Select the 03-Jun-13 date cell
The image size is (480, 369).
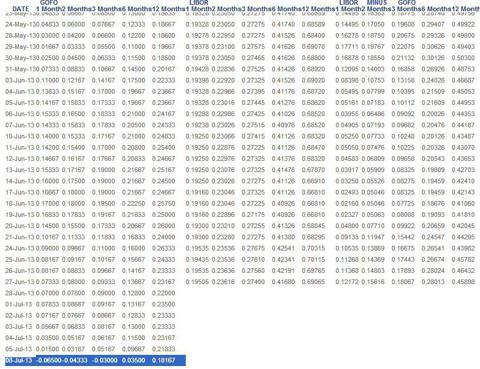(x=20, y=80)
